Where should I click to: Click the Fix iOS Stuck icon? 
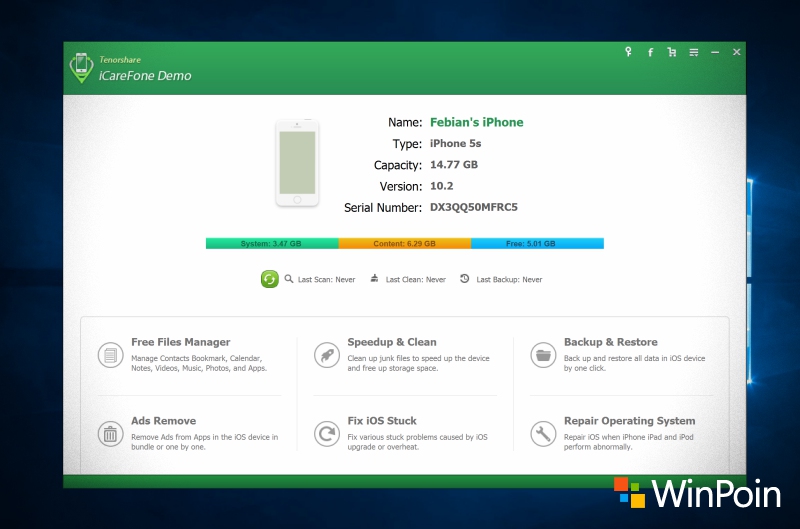[326, 433]
